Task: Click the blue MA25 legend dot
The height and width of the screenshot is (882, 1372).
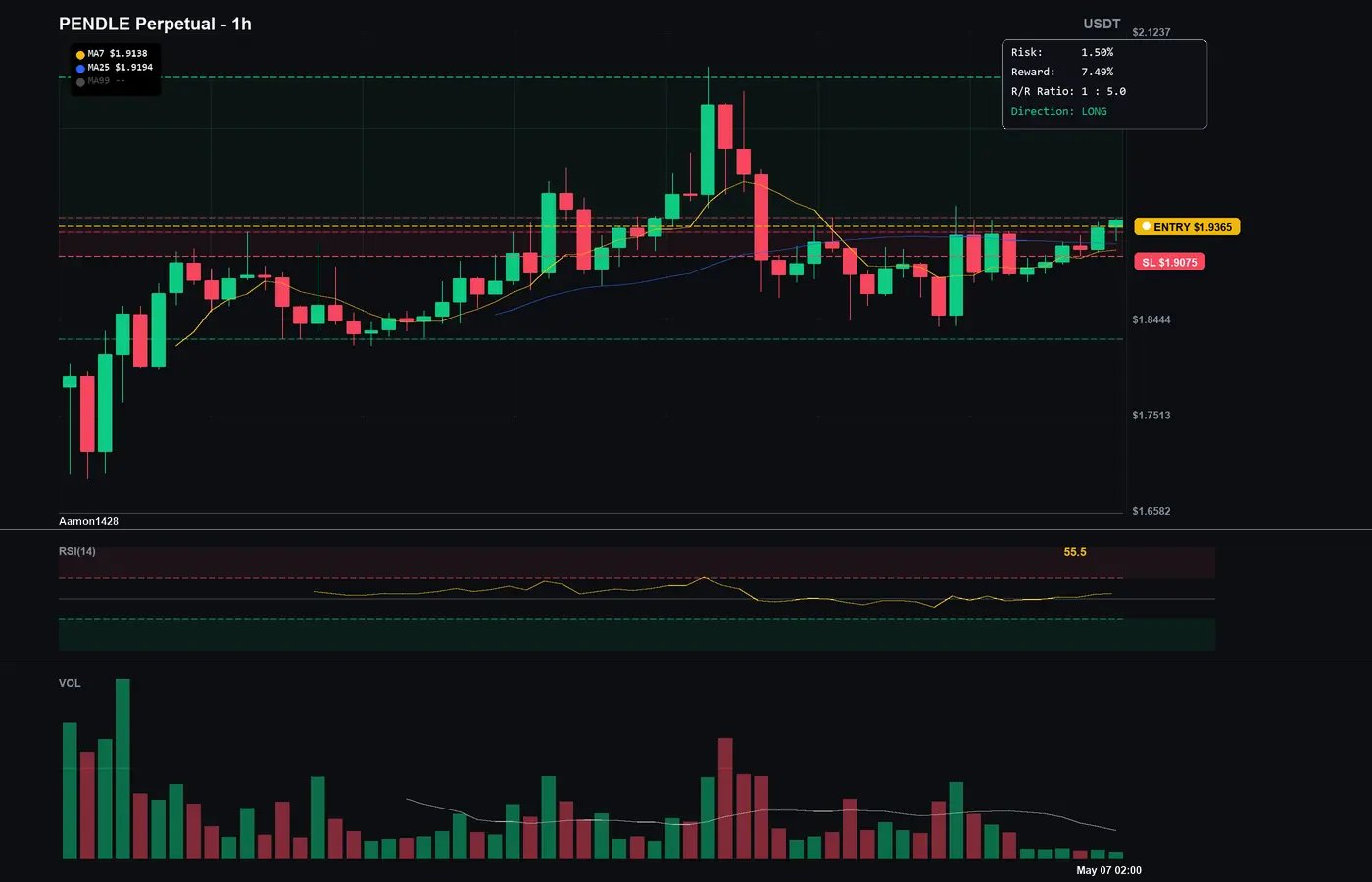Action: [x=80, y=69]
